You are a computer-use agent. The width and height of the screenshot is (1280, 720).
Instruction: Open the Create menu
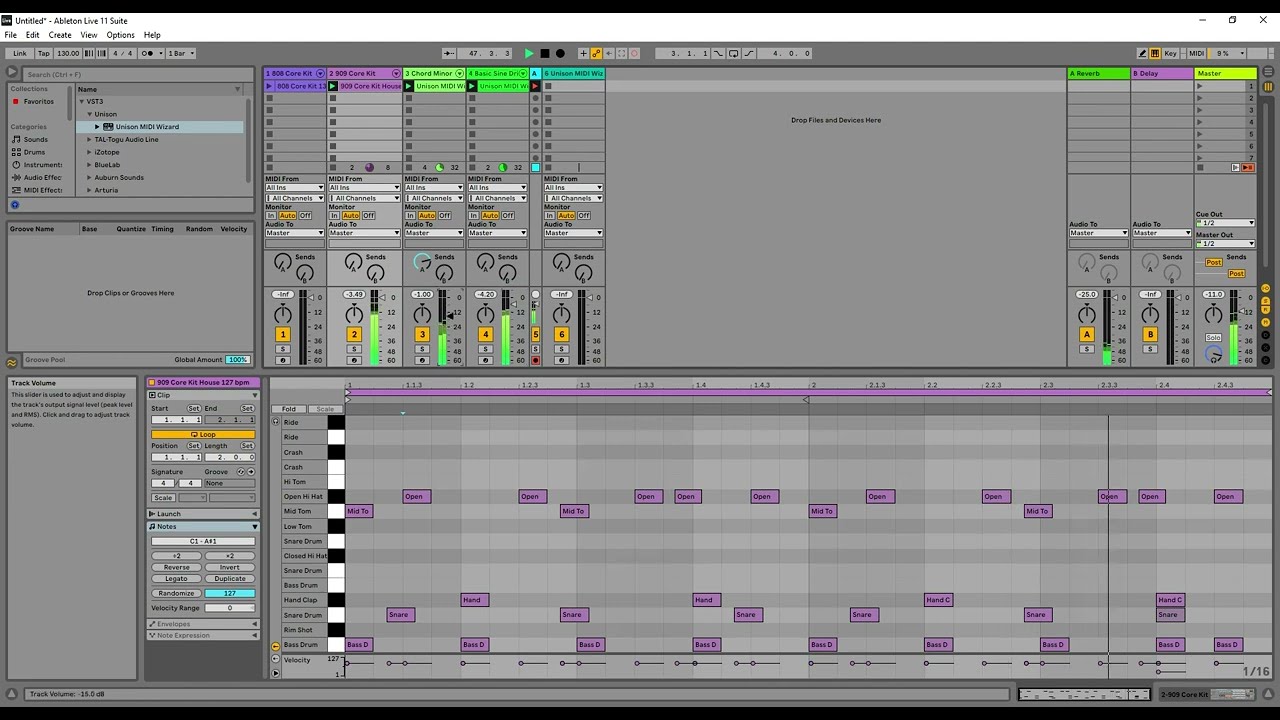[60, 35]
